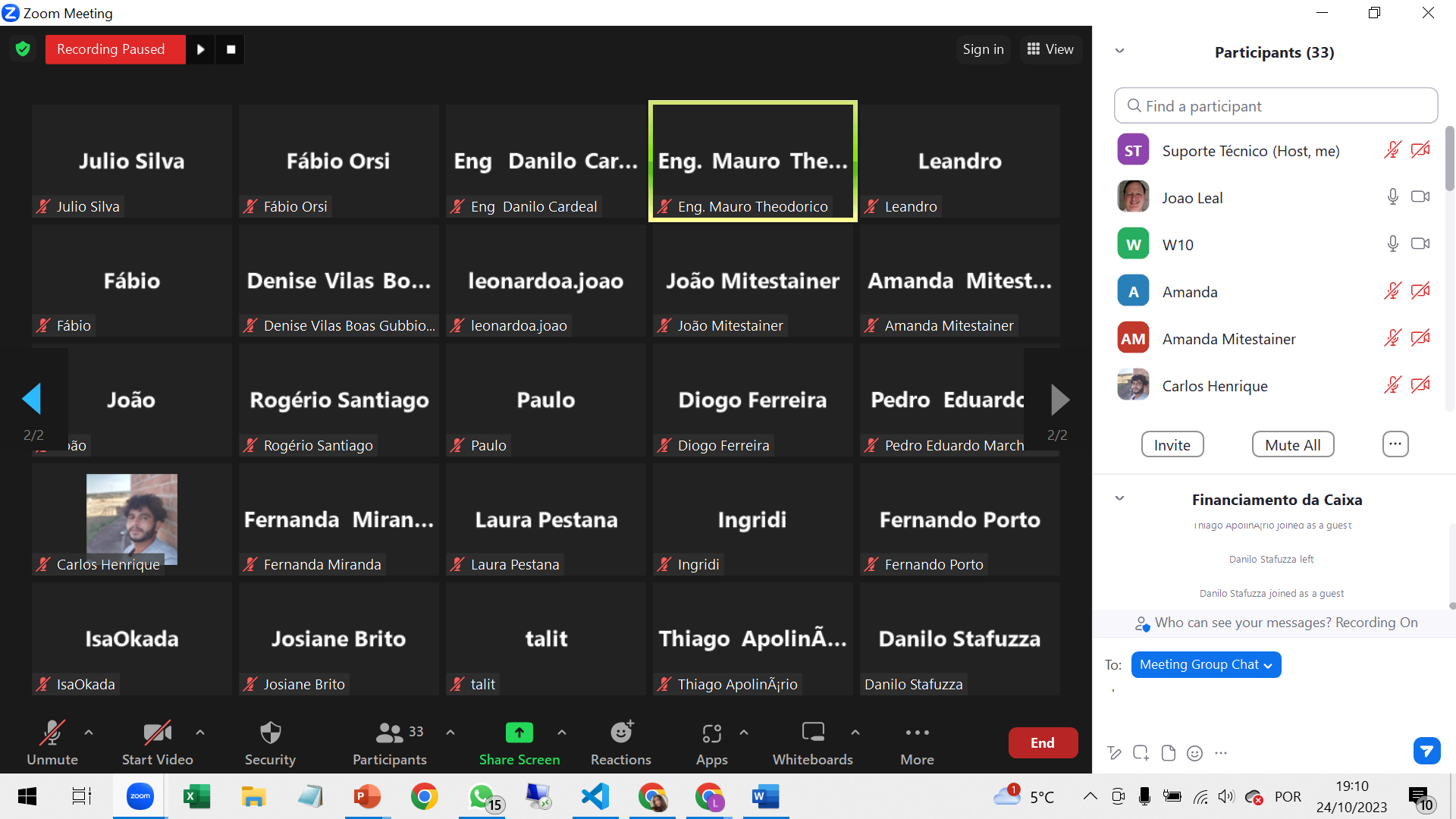1456x819 pixels.
Task: Open the Whiteboards icon
Action: 813,732
